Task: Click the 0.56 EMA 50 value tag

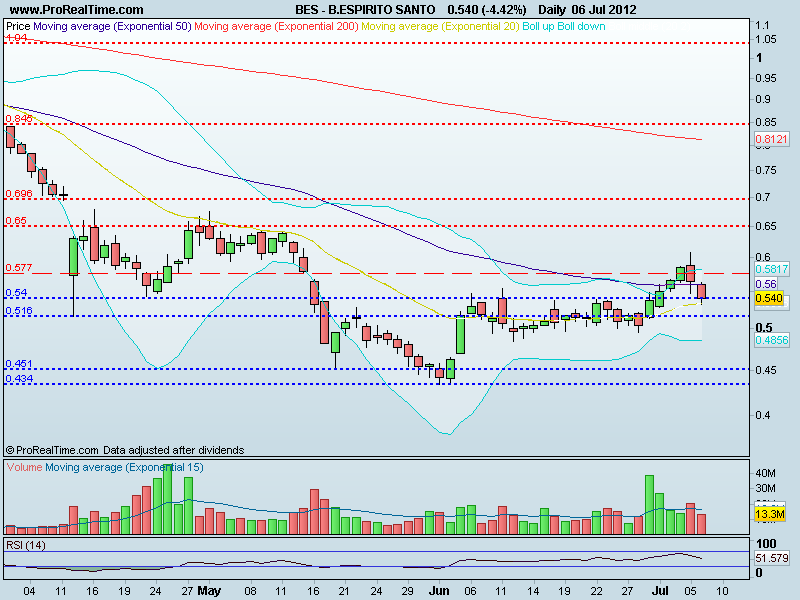Action: (766, 284)
